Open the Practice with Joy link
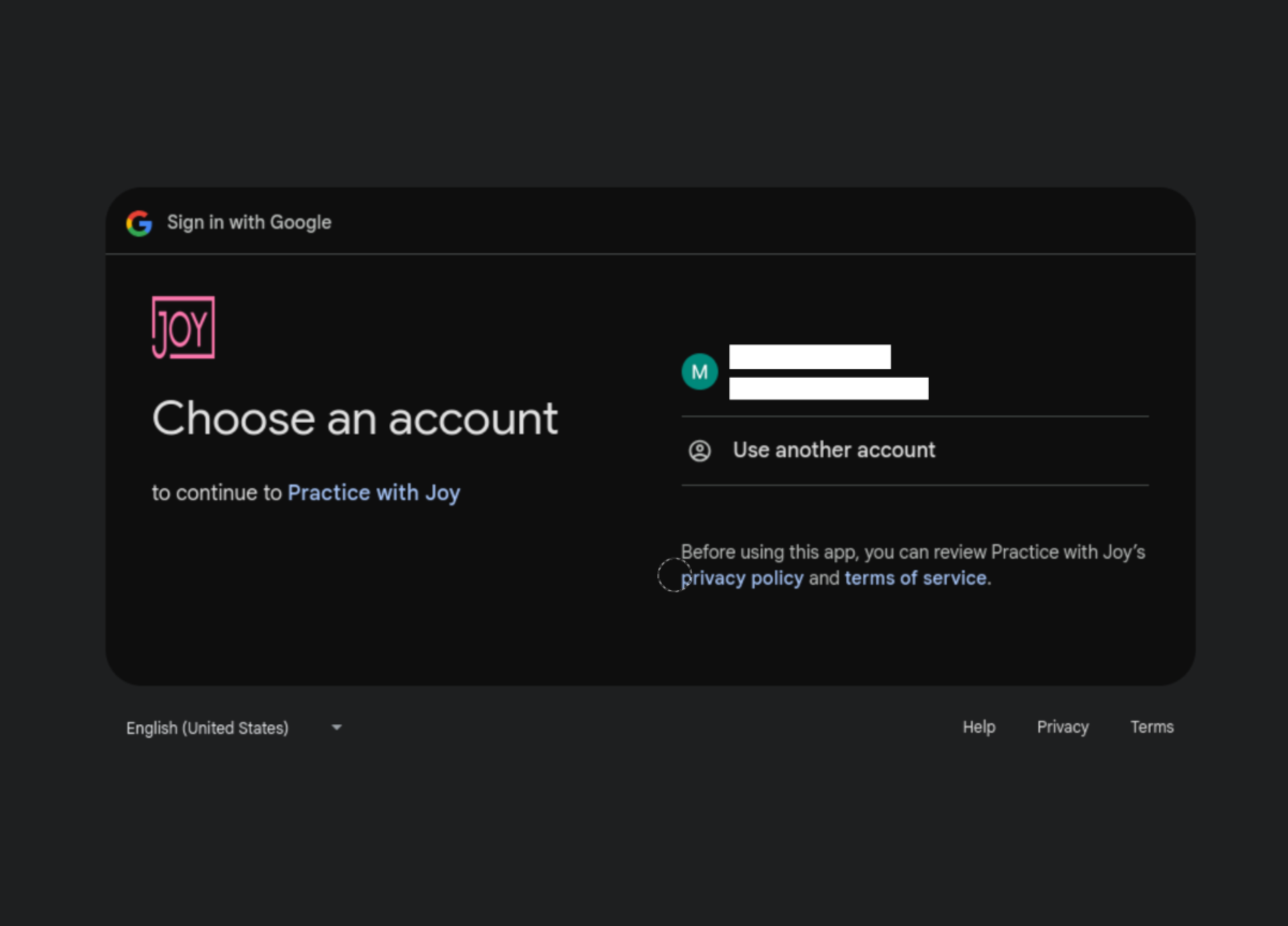Viewport: 1288px width, 926px height. tap(374, 493)
